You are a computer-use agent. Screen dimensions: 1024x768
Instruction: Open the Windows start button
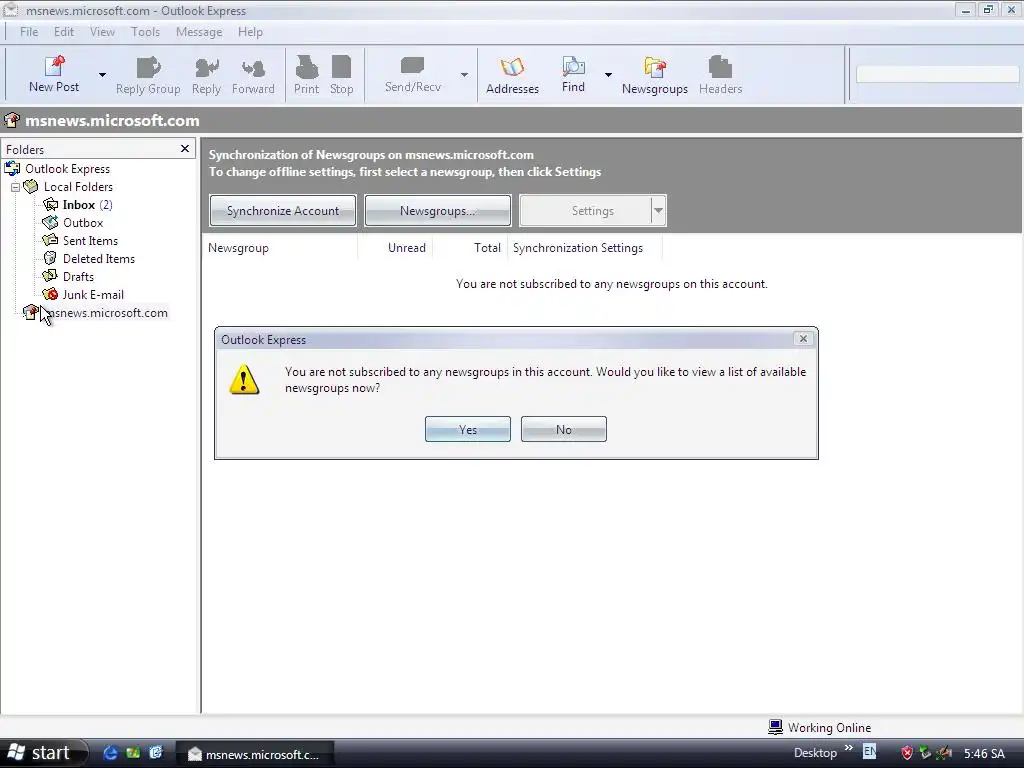(43, 753)
